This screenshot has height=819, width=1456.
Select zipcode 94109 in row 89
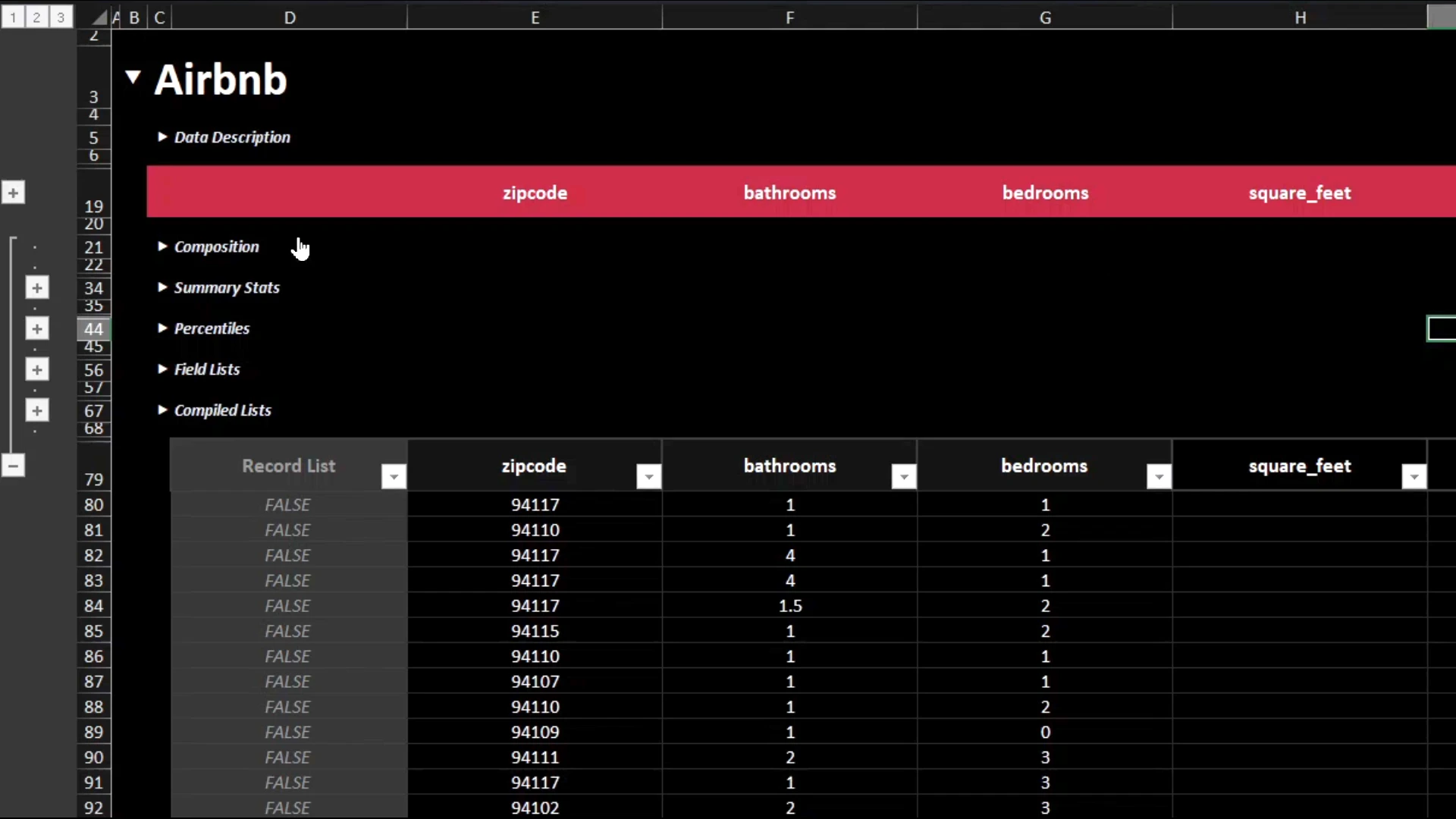tap(535, 732)
